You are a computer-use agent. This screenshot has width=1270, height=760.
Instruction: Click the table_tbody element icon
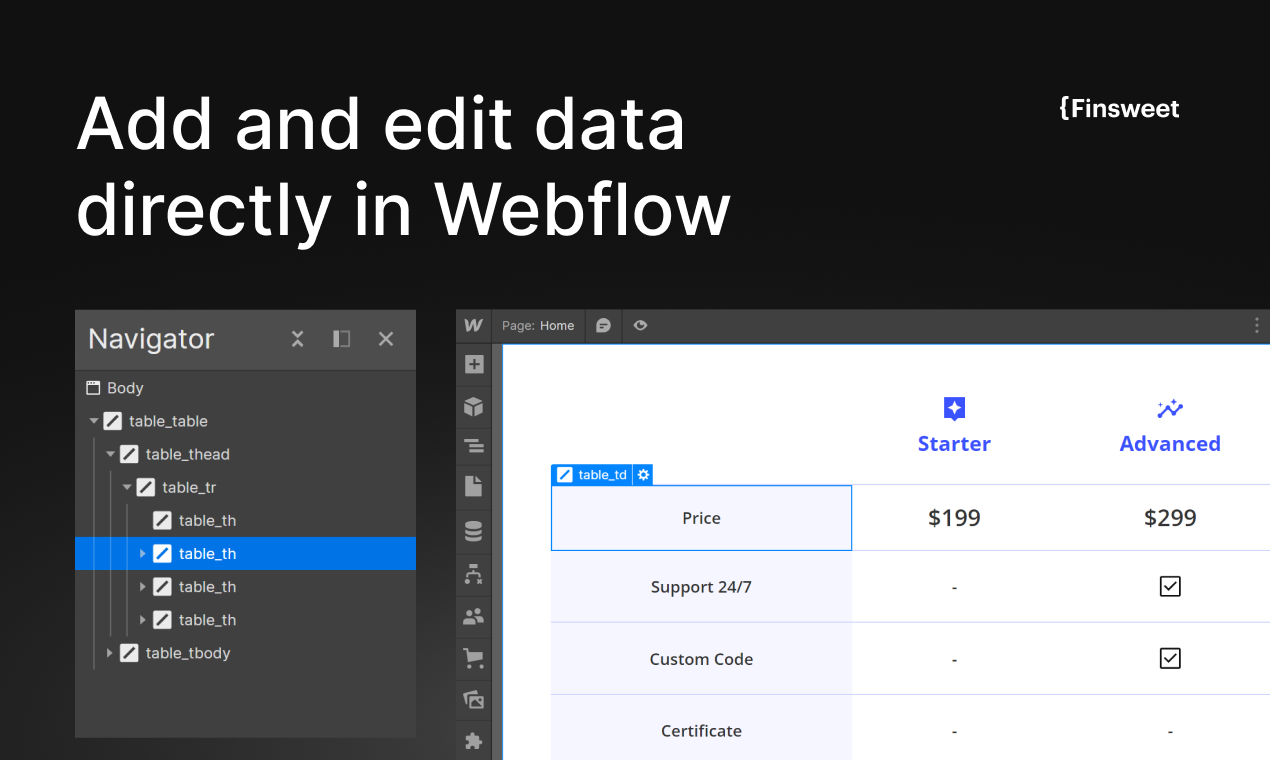click(x=129, y=652)
